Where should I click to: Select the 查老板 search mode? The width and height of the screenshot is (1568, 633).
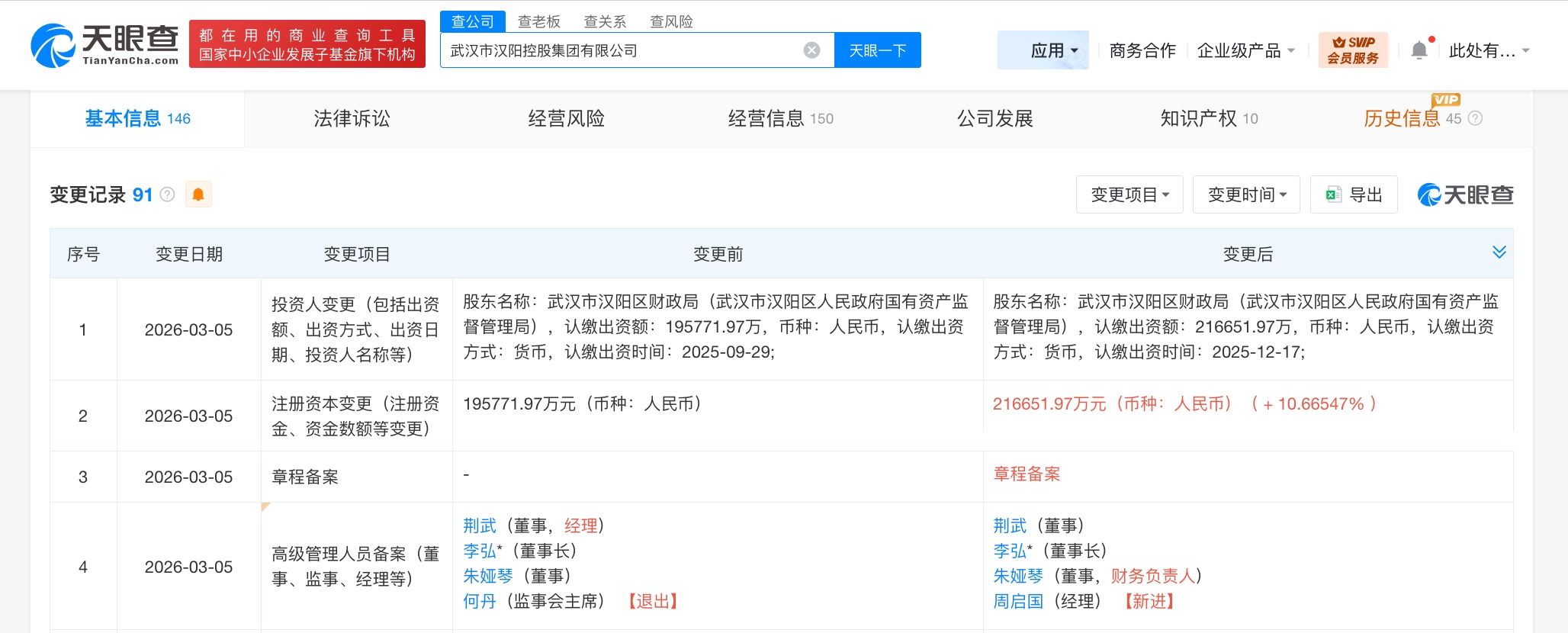(x=539, y=21)
